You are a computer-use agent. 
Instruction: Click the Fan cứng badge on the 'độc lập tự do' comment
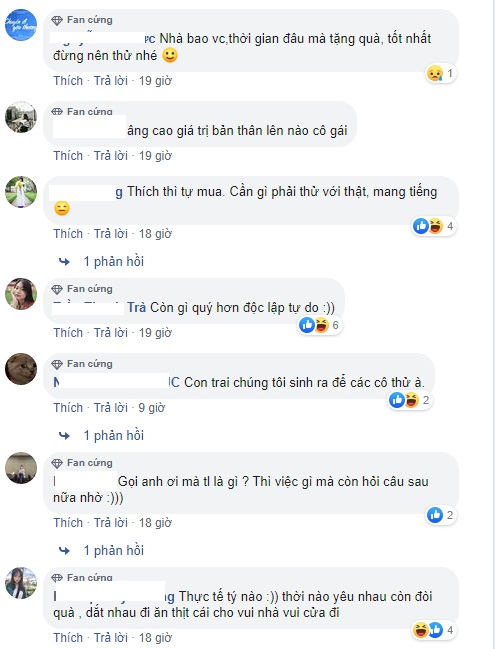82,288
